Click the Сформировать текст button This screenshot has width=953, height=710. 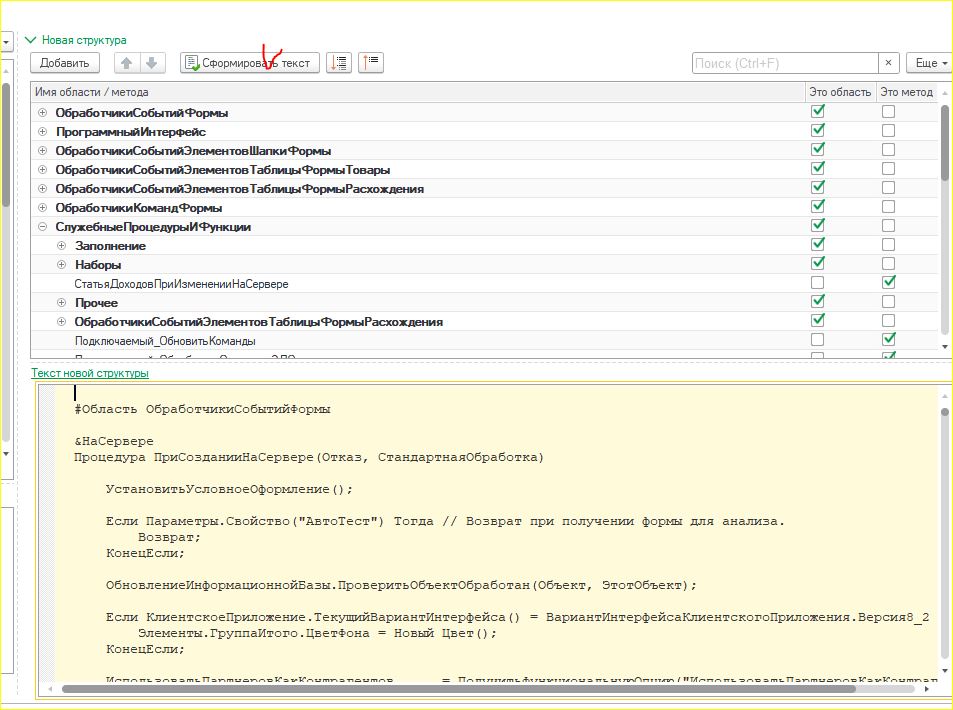pos(250,63)
